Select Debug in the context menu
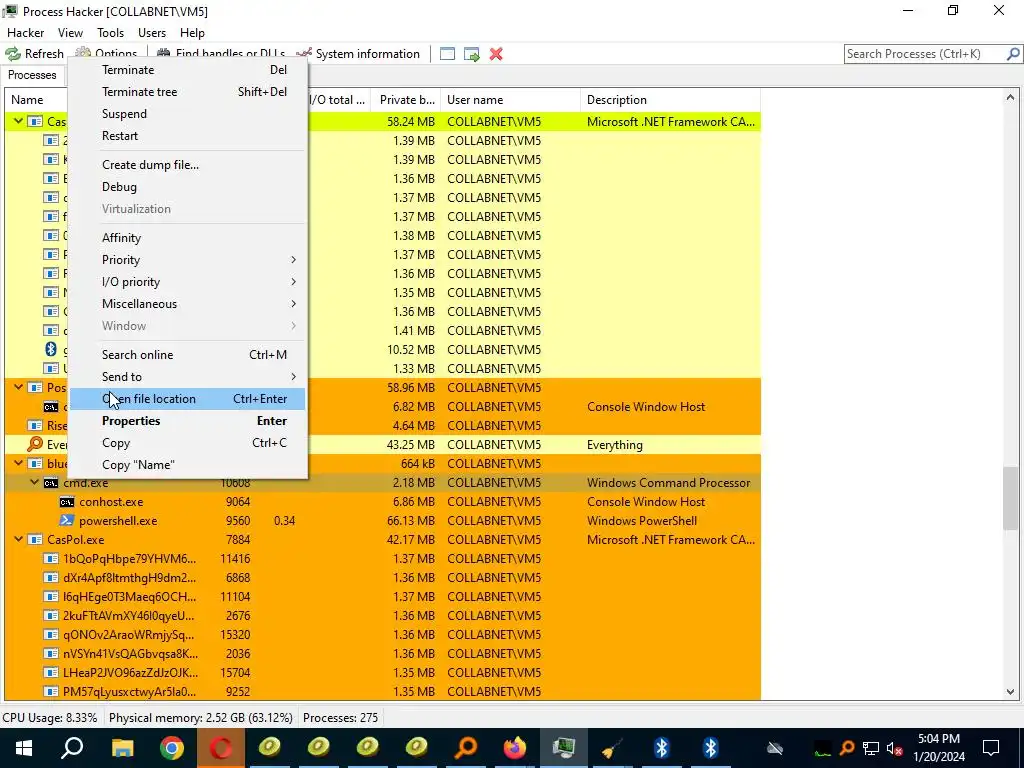Image resolution: width=1024 pixels, height=768 pixels. [x=187, y=187]
